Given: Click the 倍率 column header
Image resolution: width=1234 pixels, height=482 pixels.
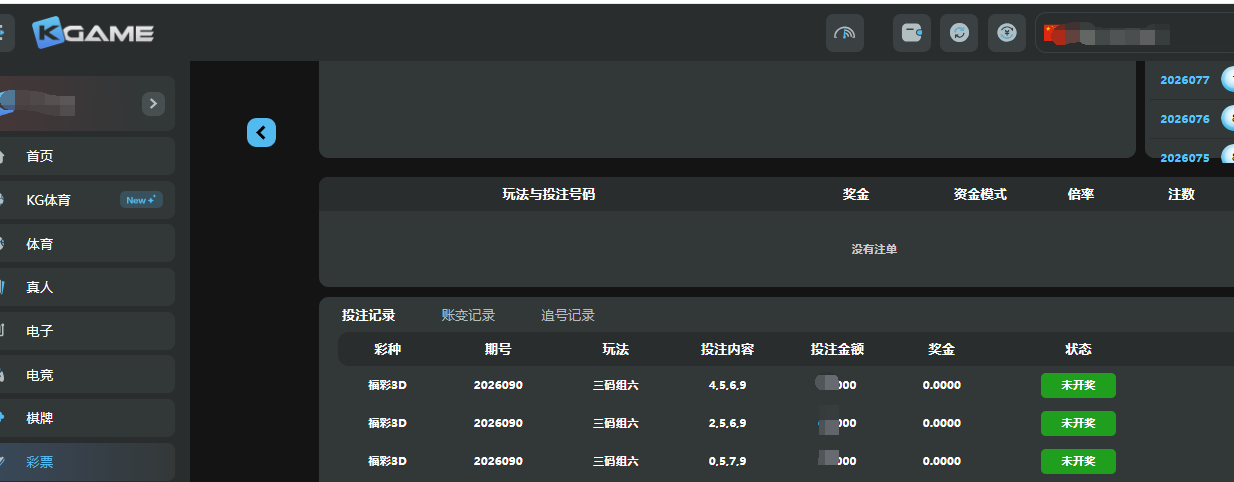Looking at the screenshot, I should tap(1081, 194).
